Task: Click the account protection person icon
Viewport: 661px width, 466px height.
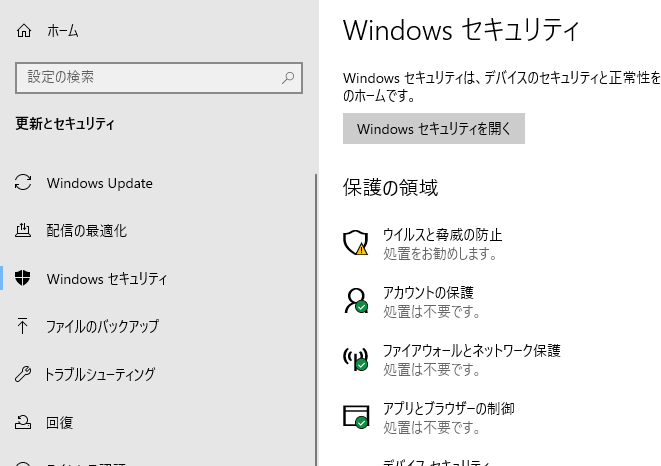Action: click(x=356, y=301)
